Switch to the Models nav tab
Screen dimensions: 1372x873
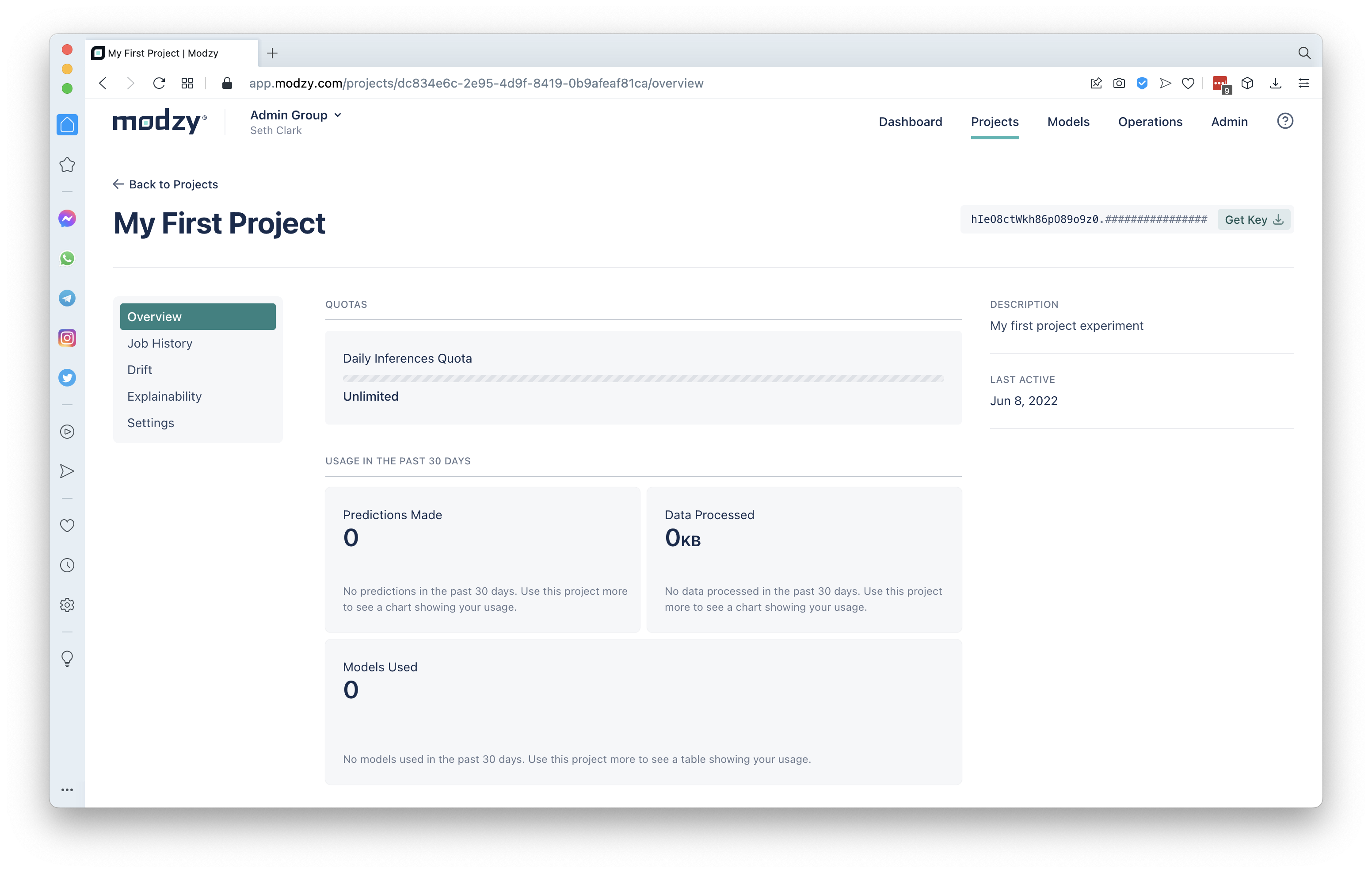[1068, 122]
